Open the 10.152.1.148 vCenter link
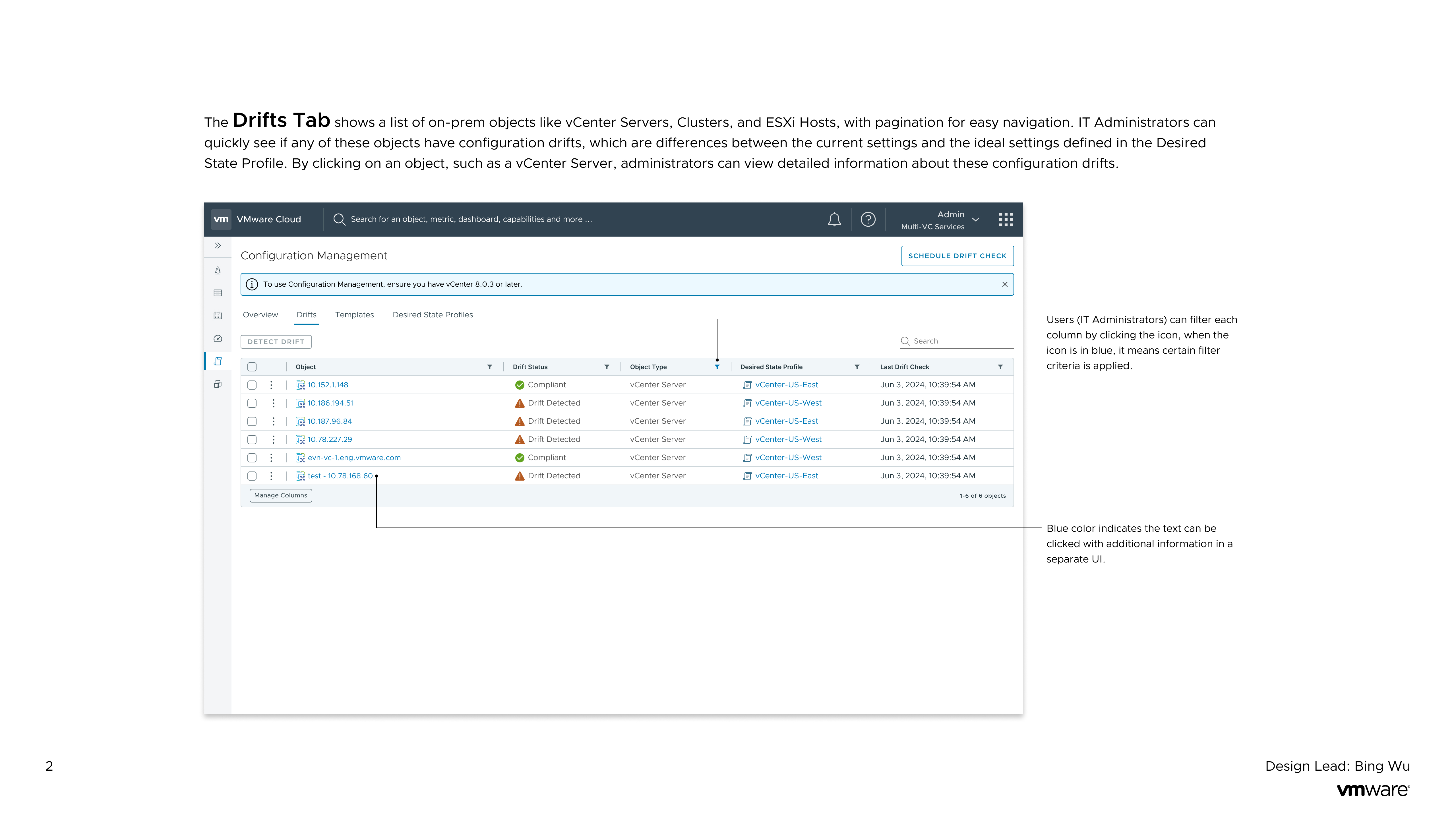This screenshot has height=819, width=1456. coord(328,386)
